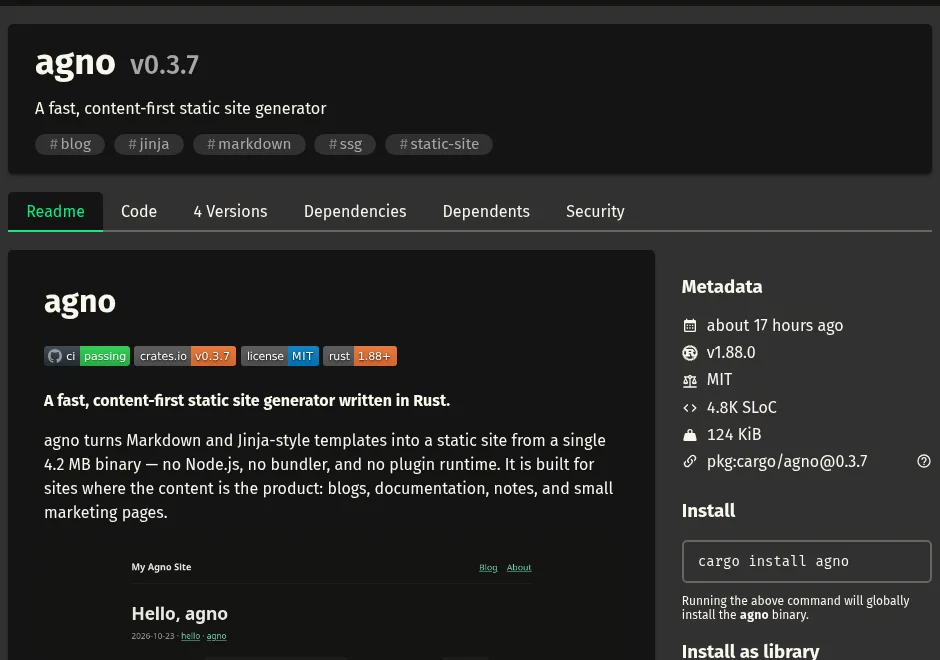Click the GitHub ci passing badge
Viewport: 940px width, 660px height.
tap(87, 356)
